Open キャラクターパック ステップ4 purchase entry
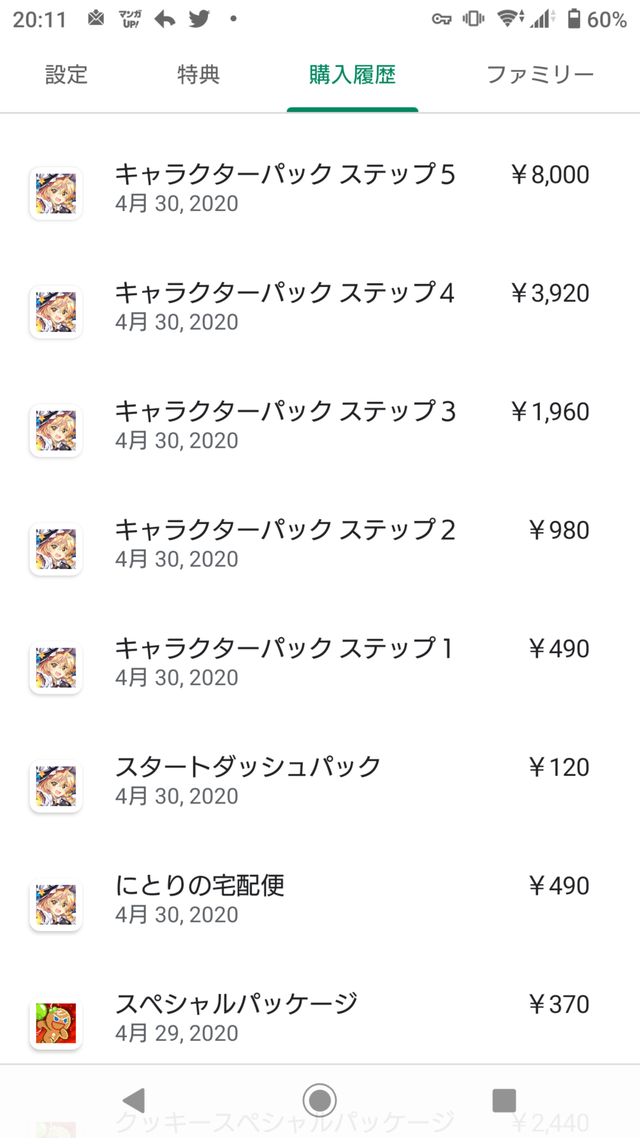 [x=285, y=305]
